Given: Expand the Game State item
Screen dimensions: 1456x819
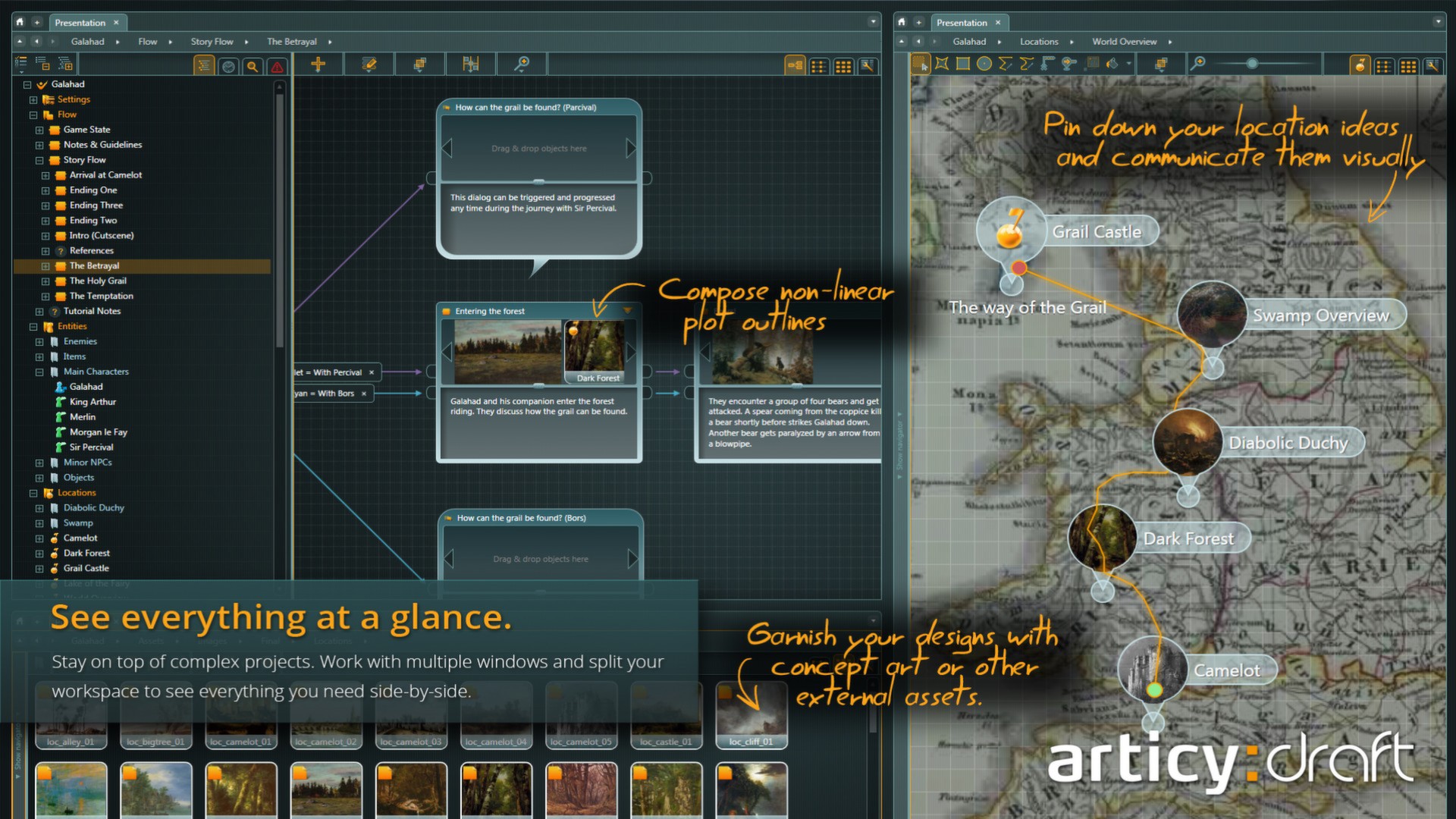Looking at the screenshot, I should pyautogui.click(x=39, y=130).
